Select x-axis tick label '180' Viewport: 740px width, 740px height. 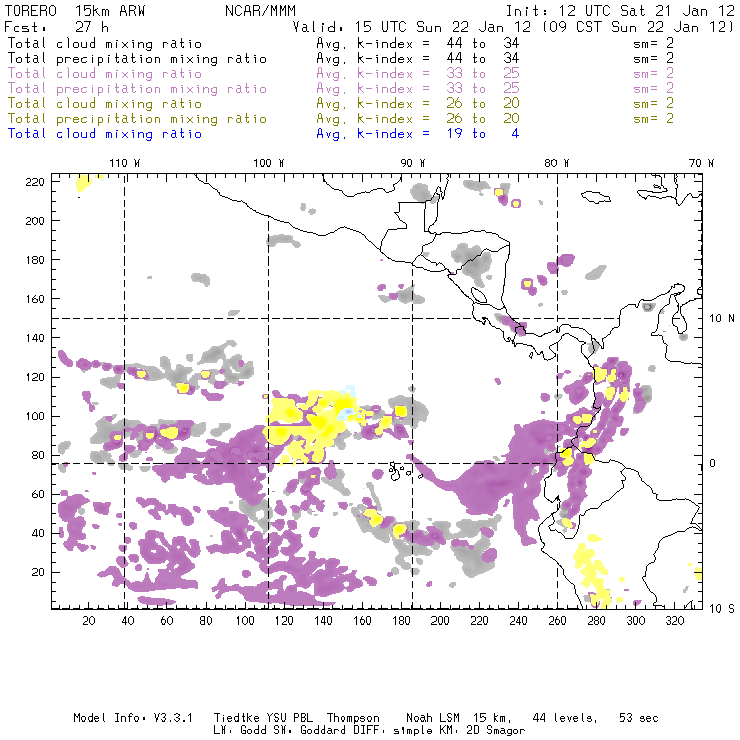(x=401, y=621)
